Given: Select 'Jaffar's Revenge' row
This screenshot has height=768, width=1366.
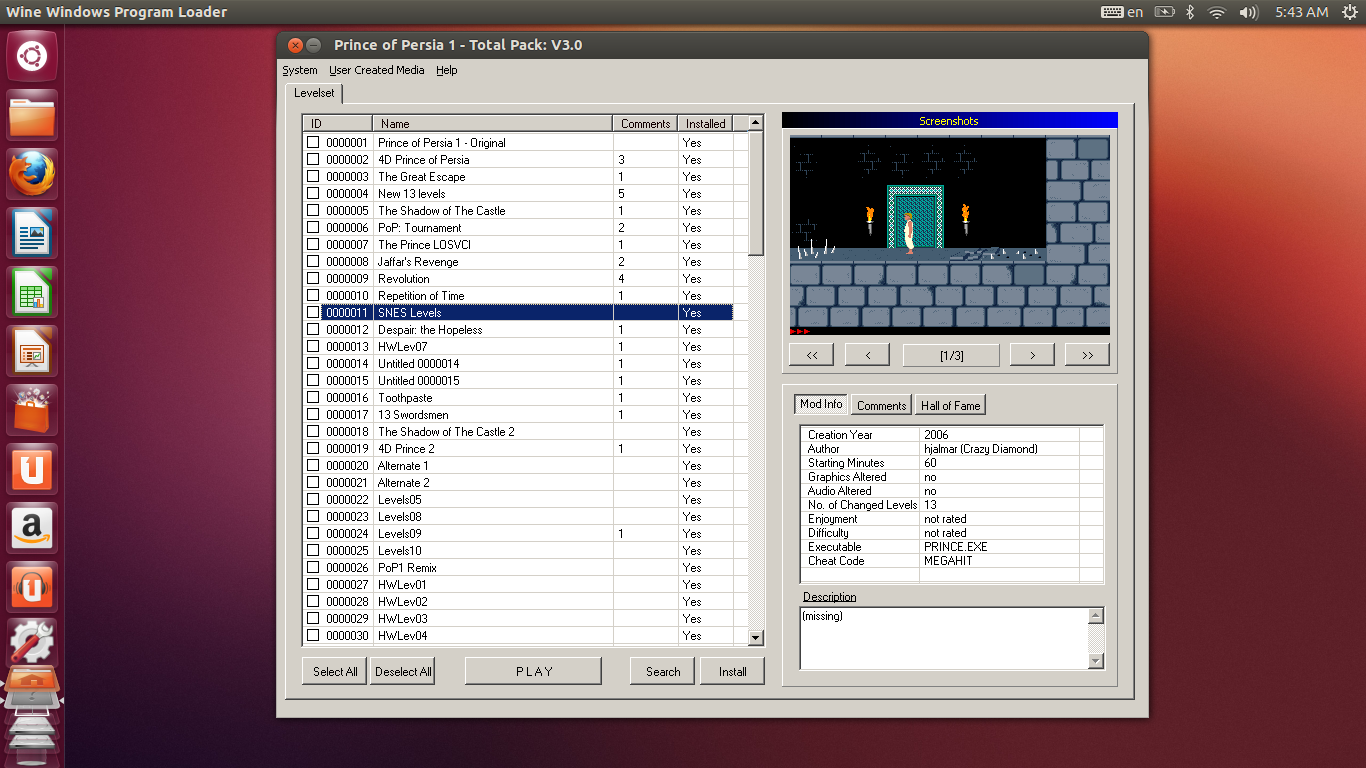Looking at the screenshot, I should (x=518, y=261).
